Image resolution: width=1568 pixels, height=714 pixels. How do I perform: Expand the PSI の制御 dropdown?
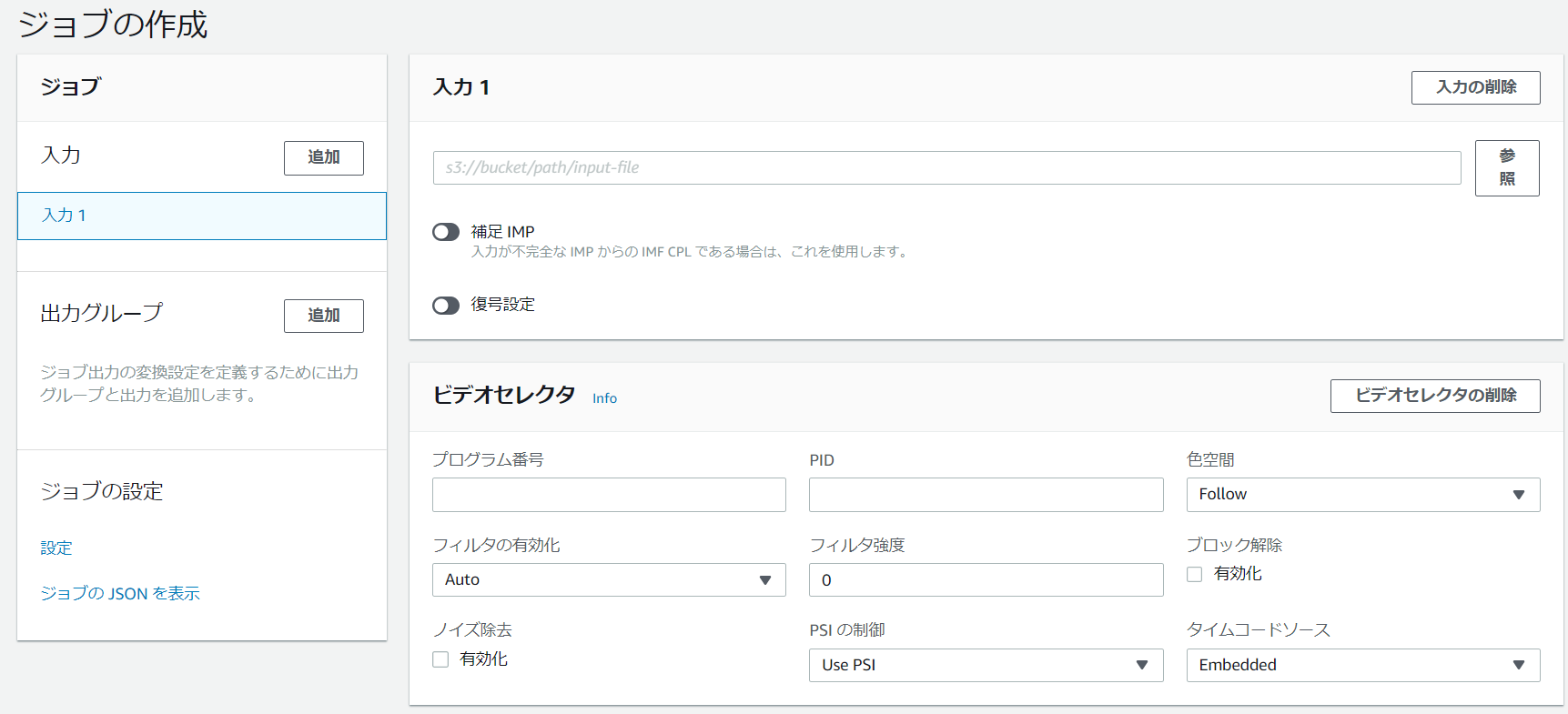point(986,665)
